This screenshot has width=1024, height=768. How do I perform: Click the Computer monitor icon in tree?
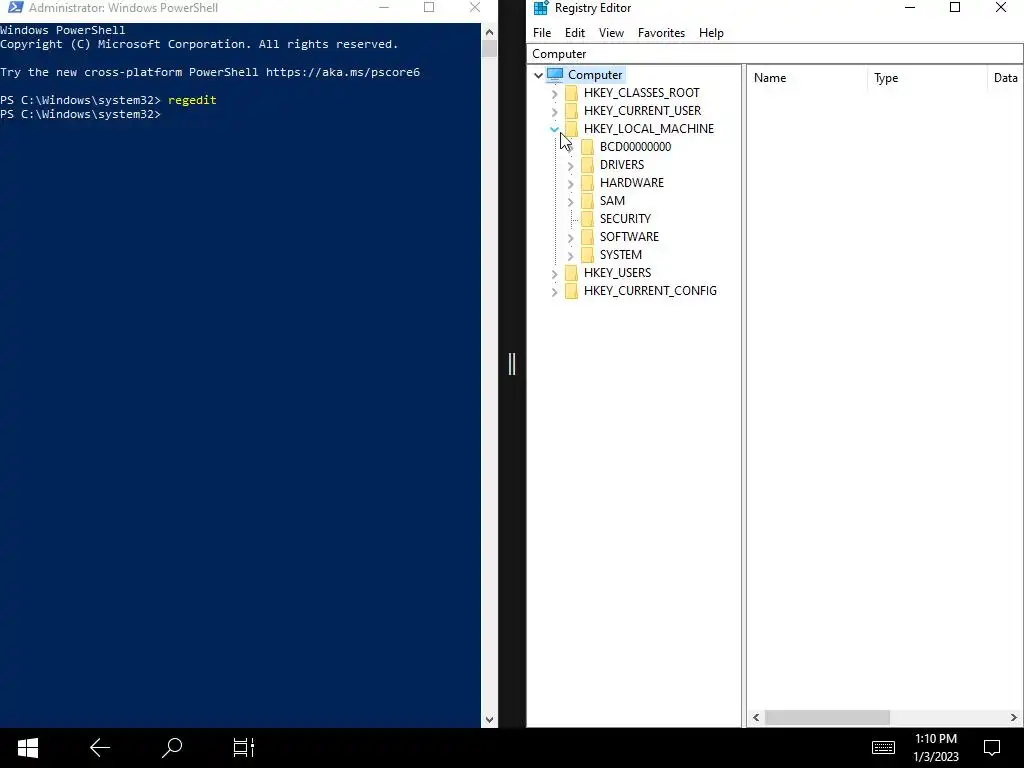555,74
